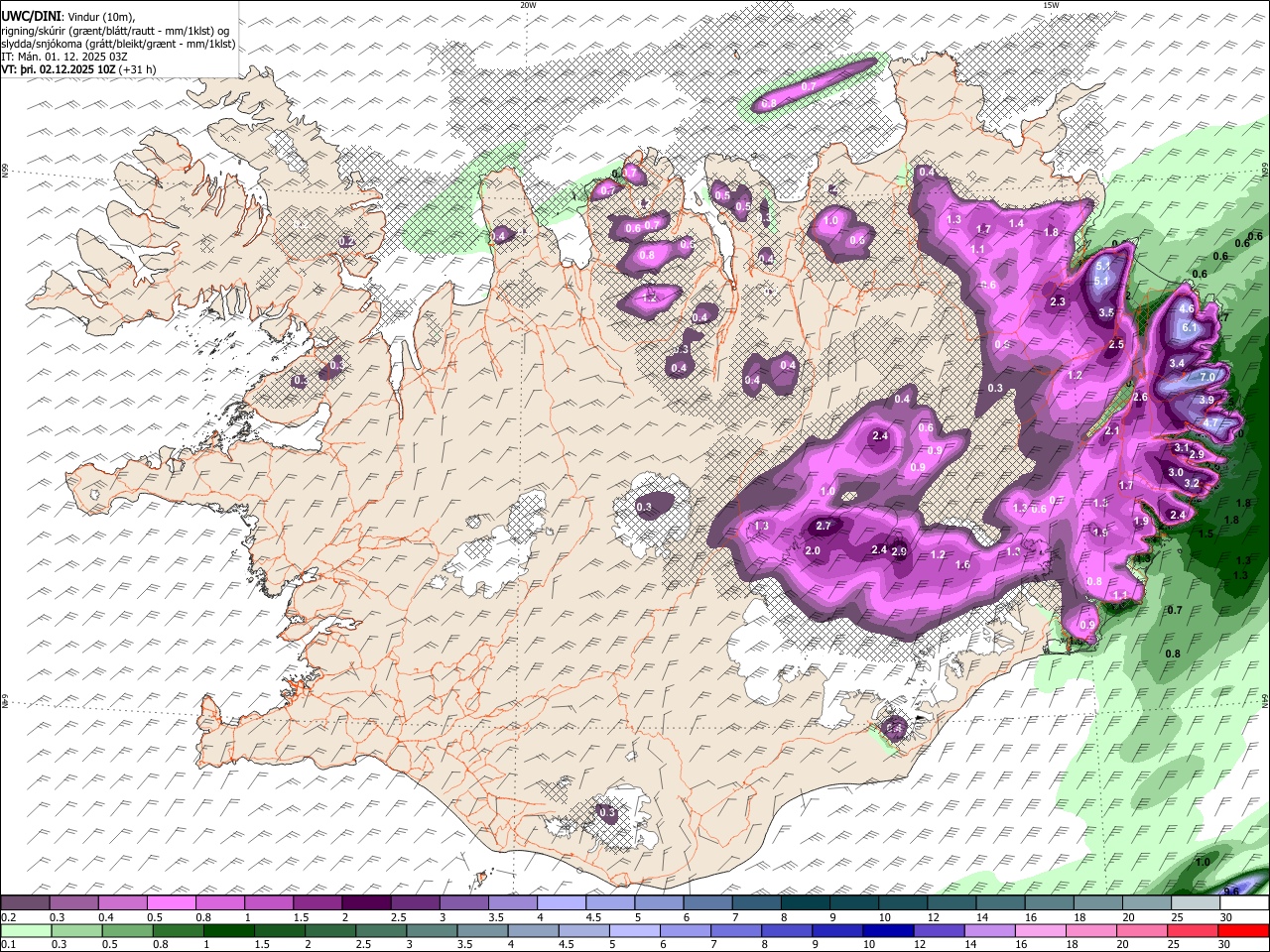The width and height of the screenshot is (1270, 952).
Task: Click the 2.1 value on the map
Action: (x=1112, y=431)
